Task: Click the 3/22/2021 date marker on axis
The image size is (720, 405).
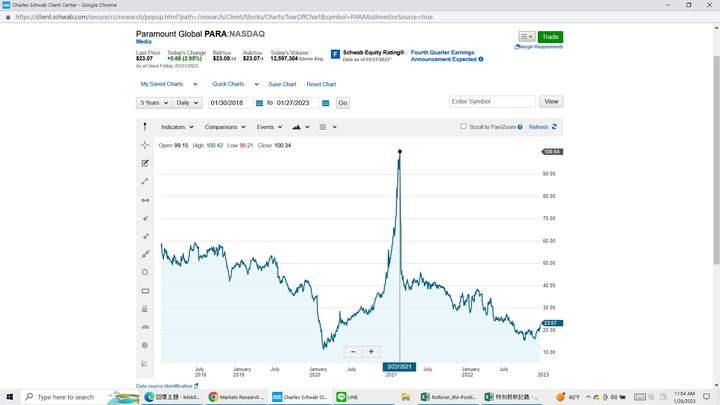Action: pyautogui.click(x=399, y=367)
